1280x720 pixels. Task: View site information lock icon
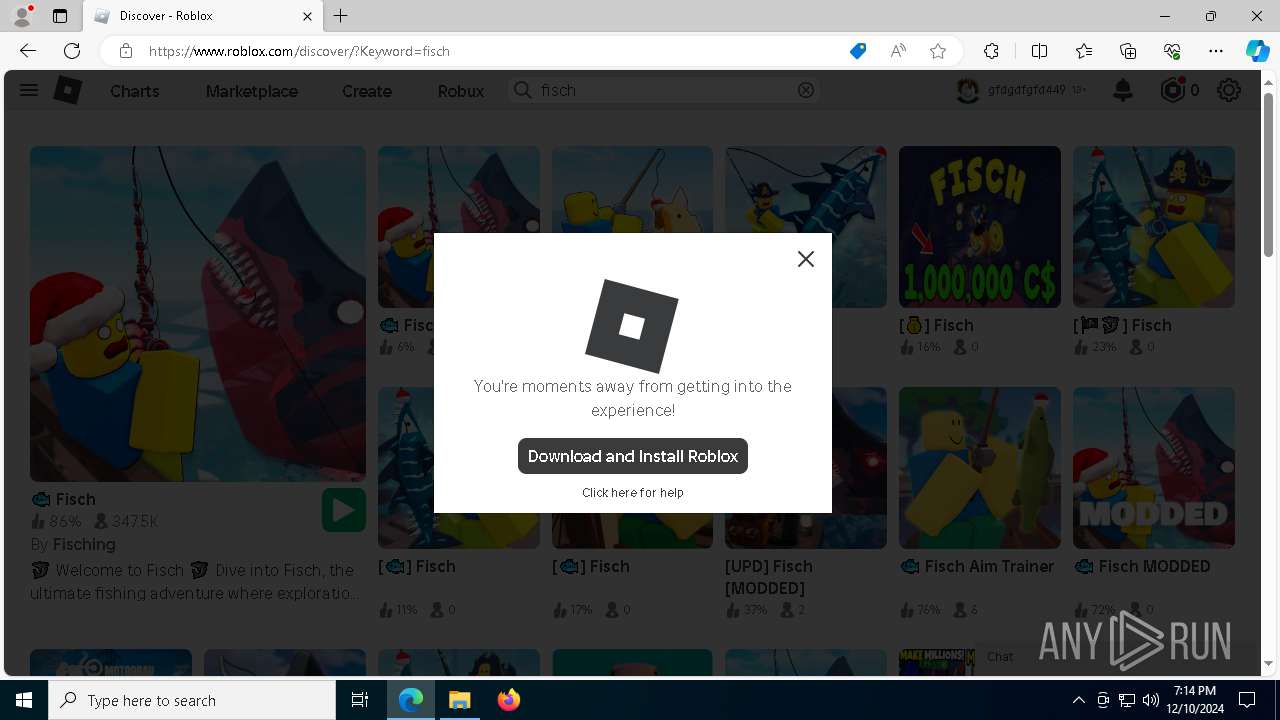[126, 51]
